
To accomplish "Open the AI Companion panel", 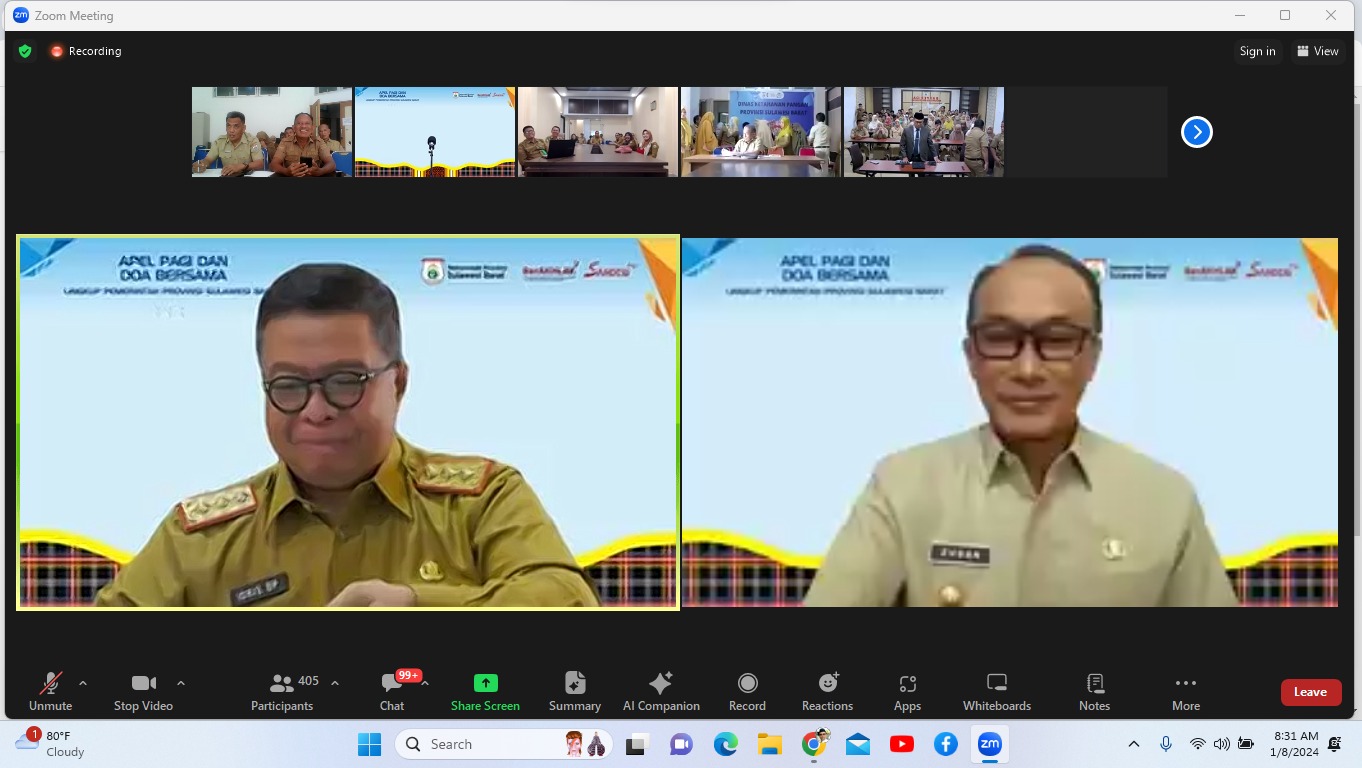I will [660, 691].
